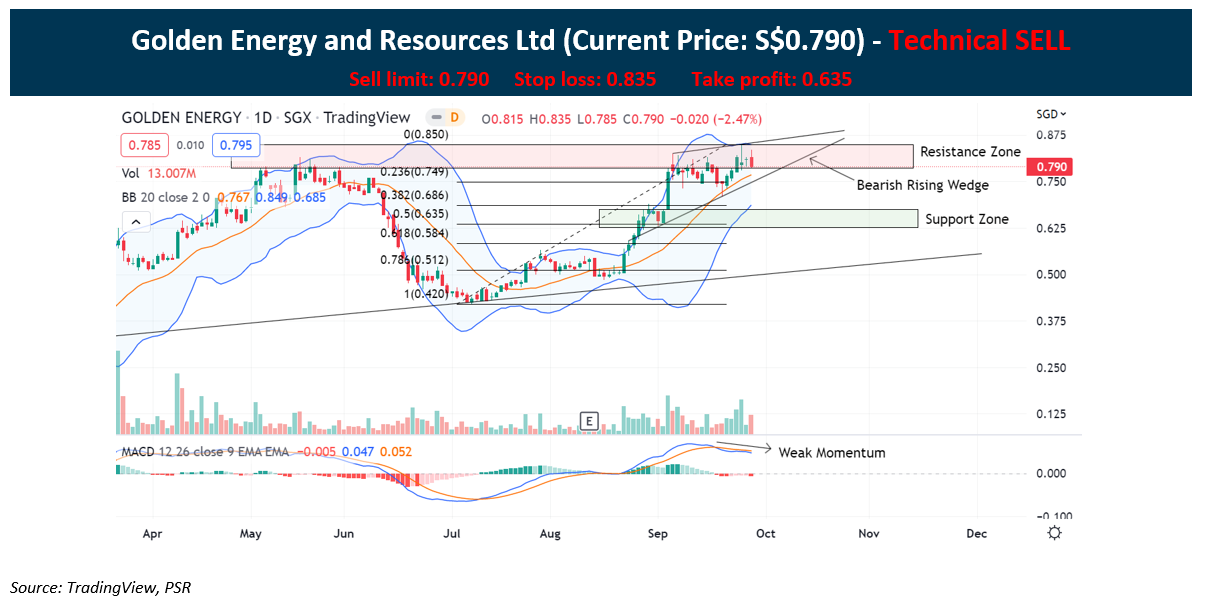The image size is (1207, 614).
Task: Click the Sep label on time axis
Action: click(657, 533)
